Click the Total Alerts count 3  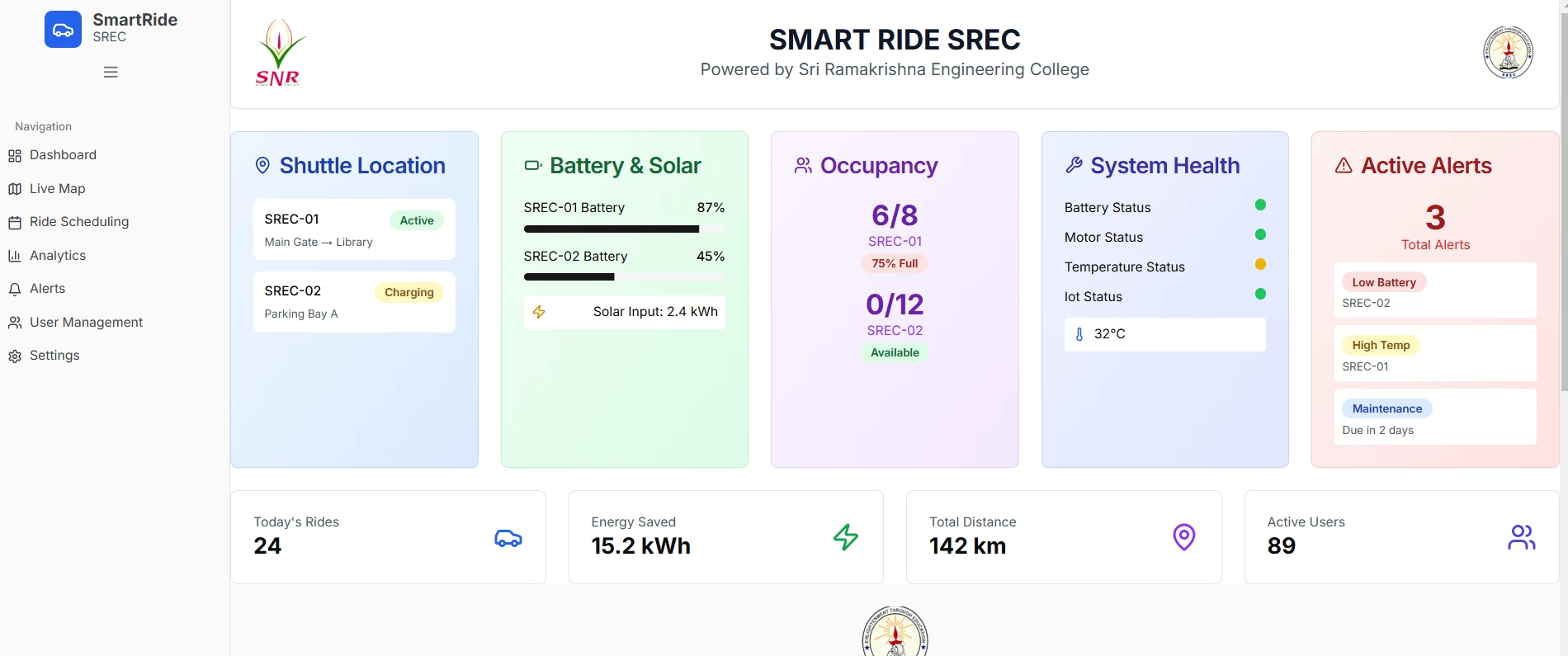pyautogui.click(x=1435, y=218)
